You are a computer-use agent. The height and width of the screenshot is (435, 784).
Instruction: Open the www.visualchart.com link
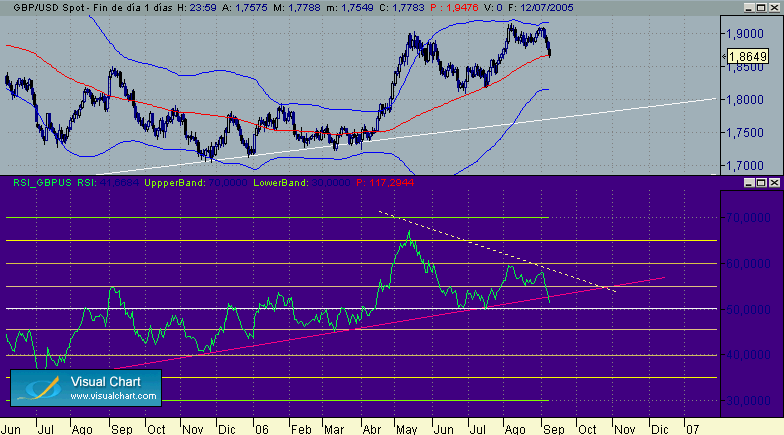coord(114,396)
